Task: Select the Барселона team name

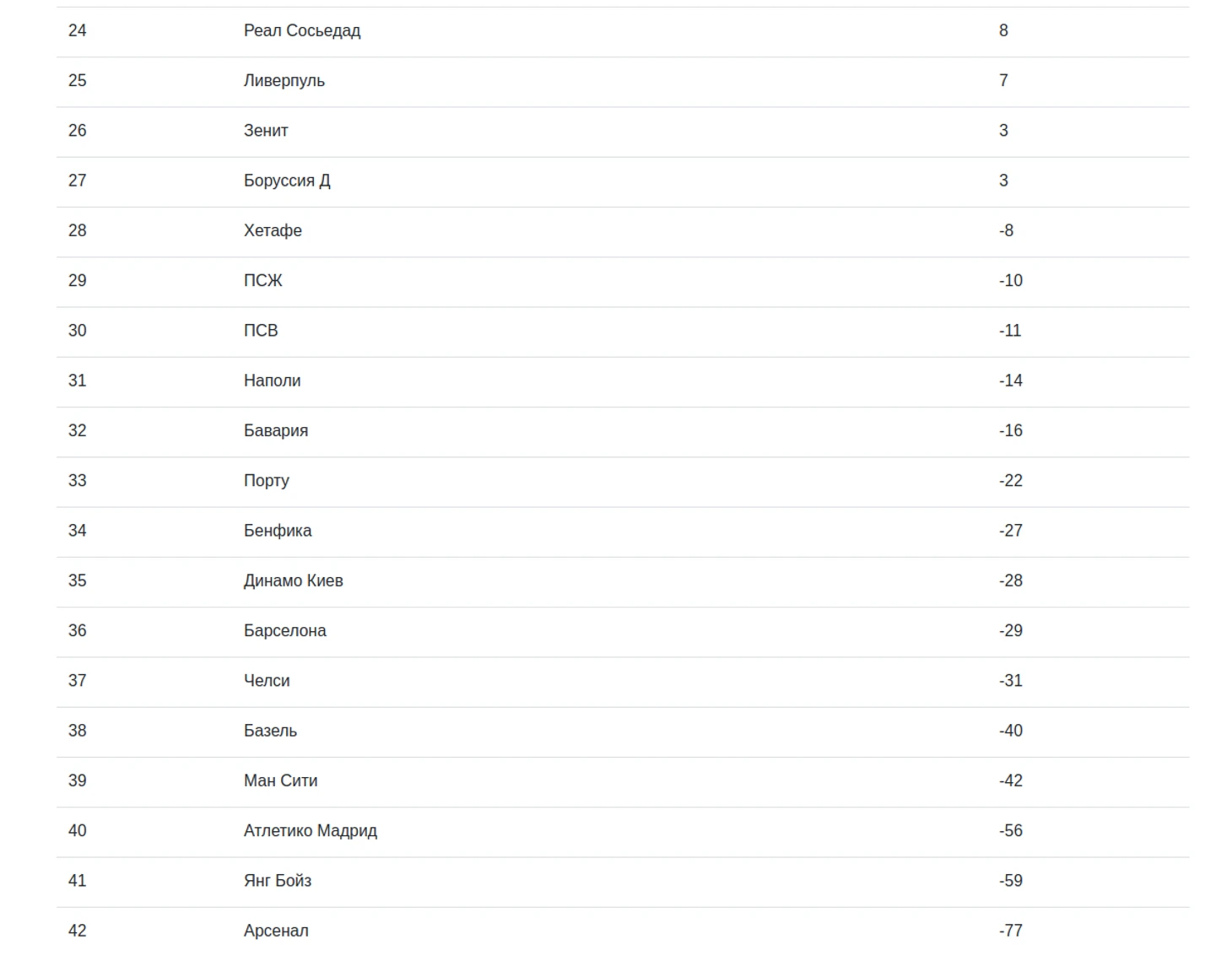Action: [285, 631]
